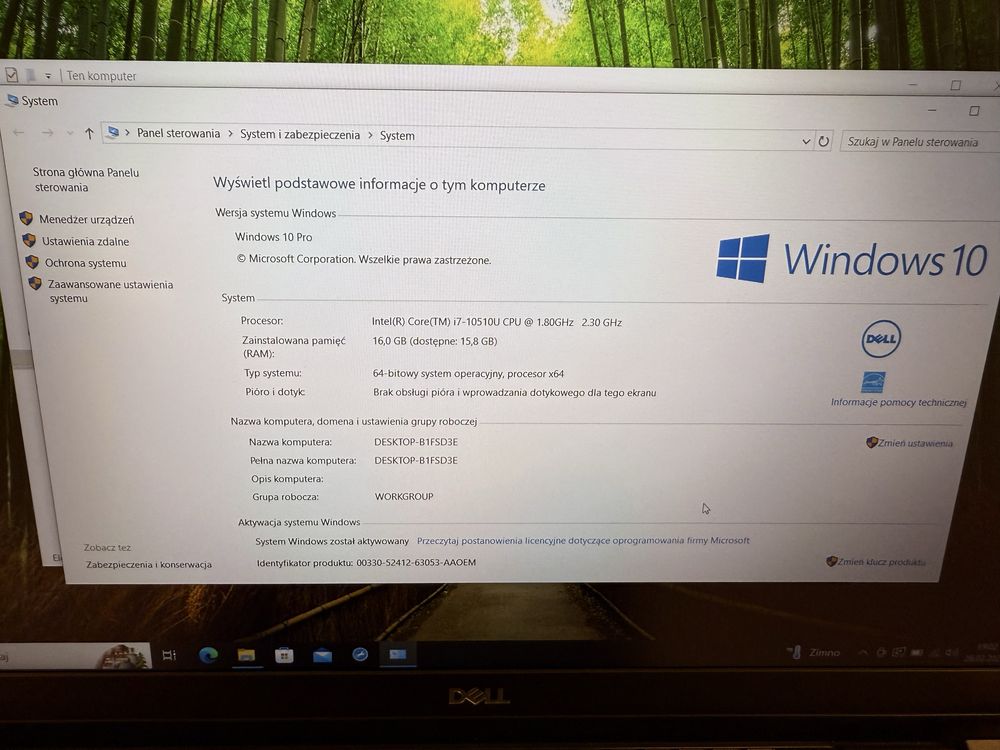Screen dimensions: 1000x750
Task: Open Mail app from taskbar
Action: [322, 655]
